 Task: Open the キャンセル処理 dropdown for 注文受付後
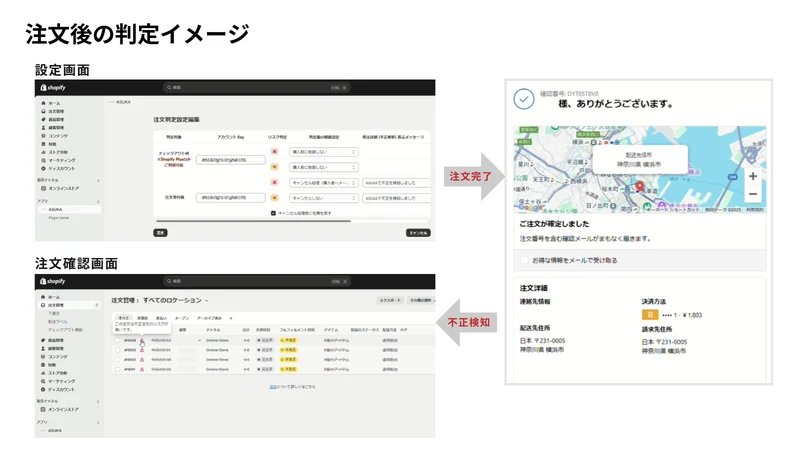[x=323, y=183]
